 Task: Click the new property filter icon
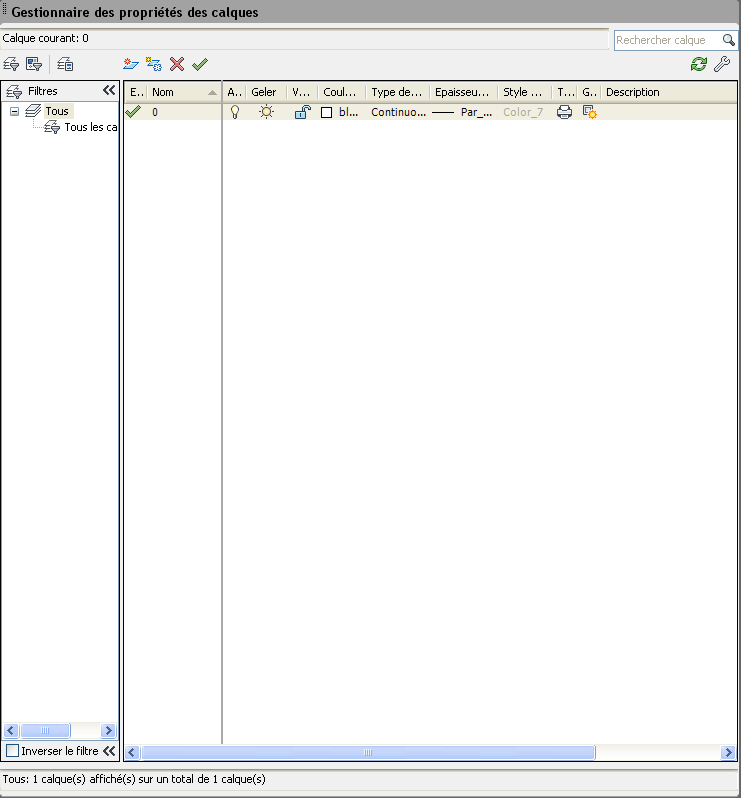(x=11, y=64)
